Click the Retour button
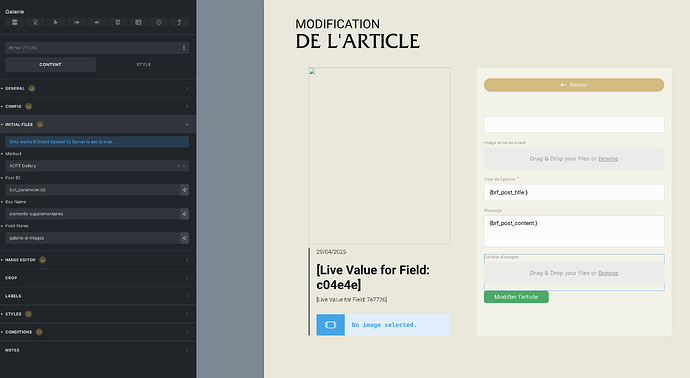690x378 pixels. tap(574, 85)
